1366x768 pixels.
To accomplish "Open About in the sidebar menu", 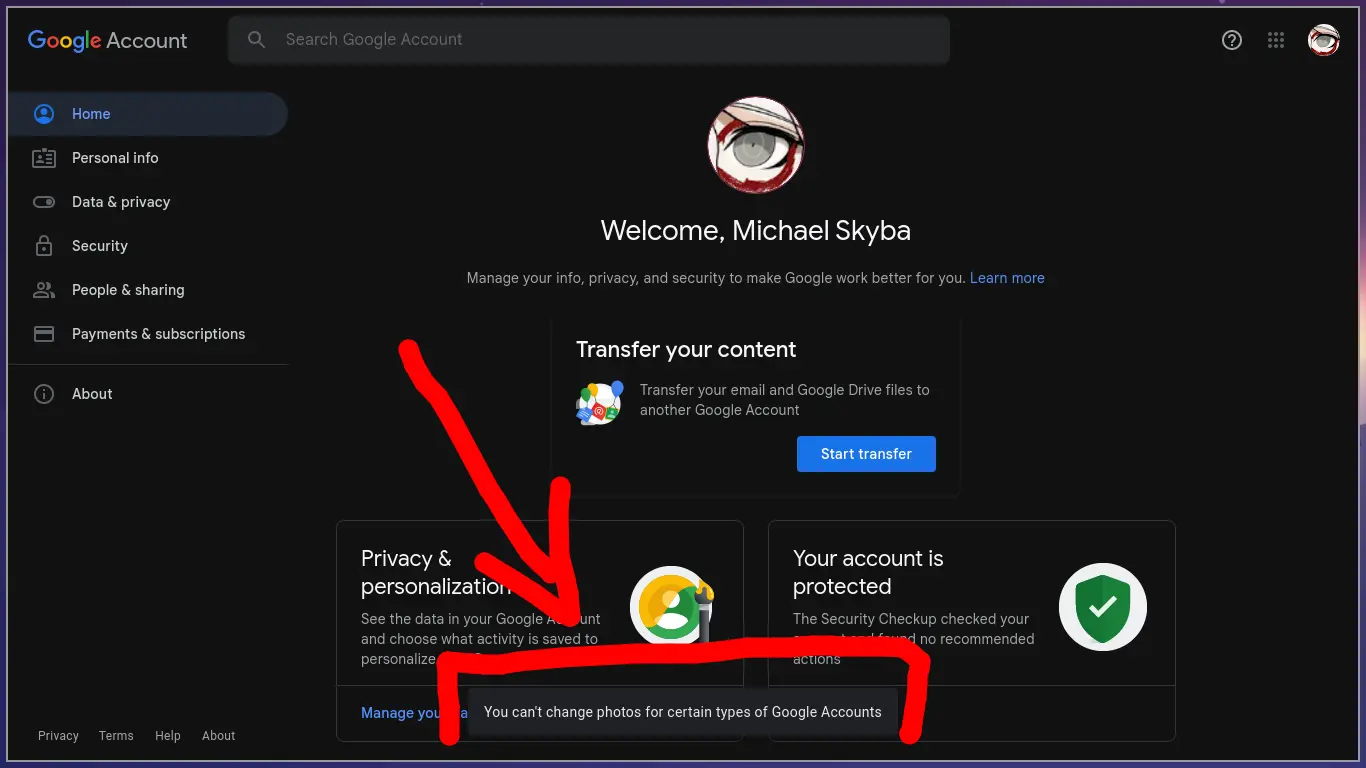I will 148,394.
